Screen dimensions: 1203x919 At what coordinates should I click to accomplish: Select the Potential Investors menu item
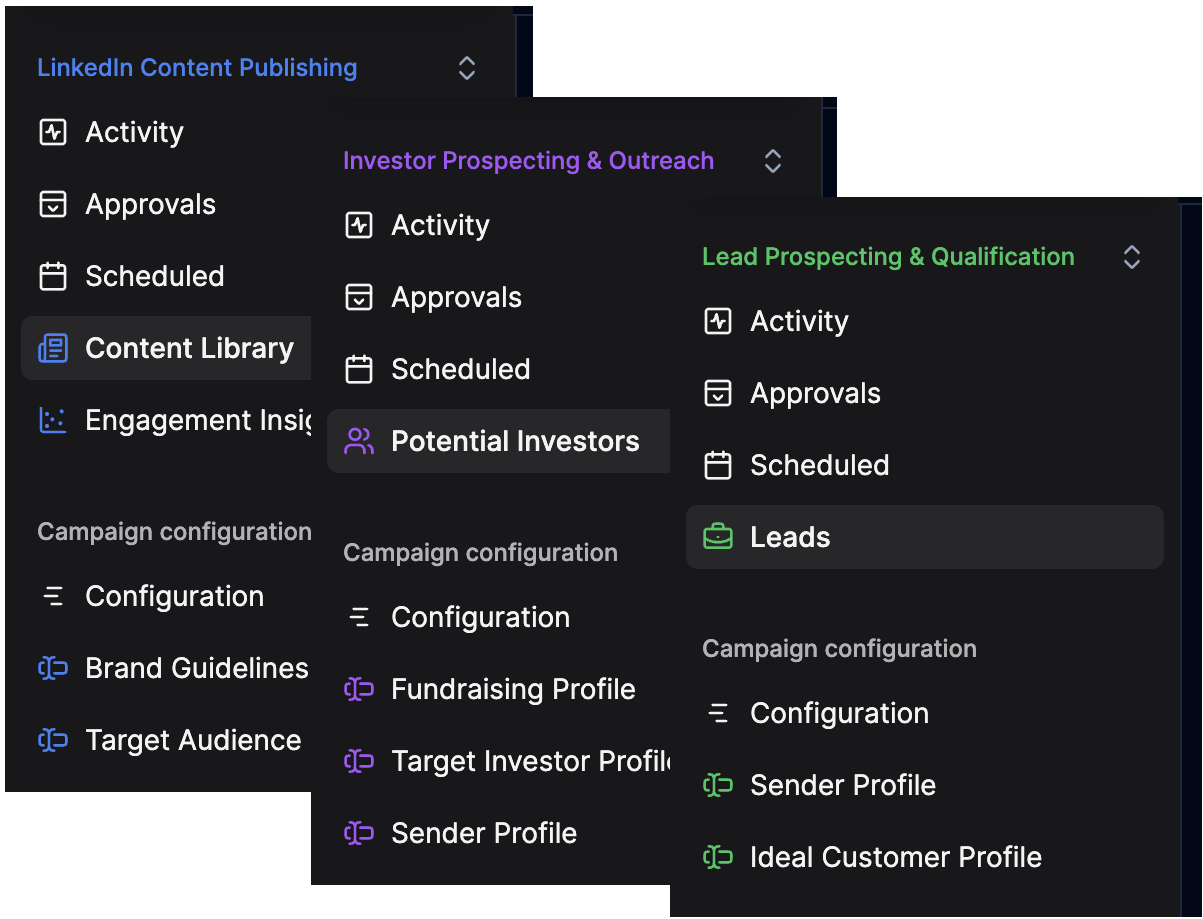click(515, 441)
